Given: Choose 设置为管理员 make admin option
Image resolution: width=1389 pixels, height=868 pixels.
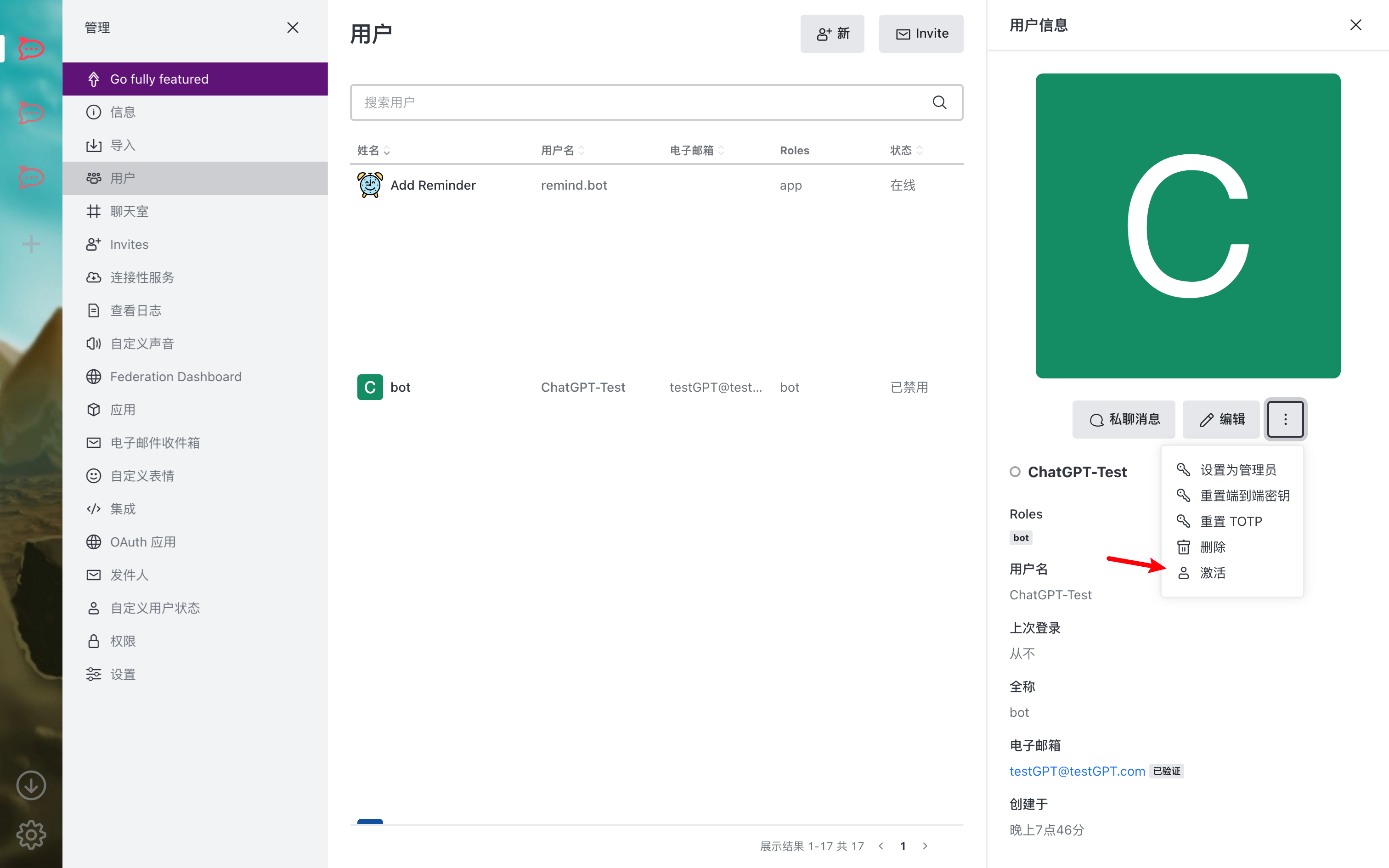Looking at the screenshot, I should click(1232, 470).
